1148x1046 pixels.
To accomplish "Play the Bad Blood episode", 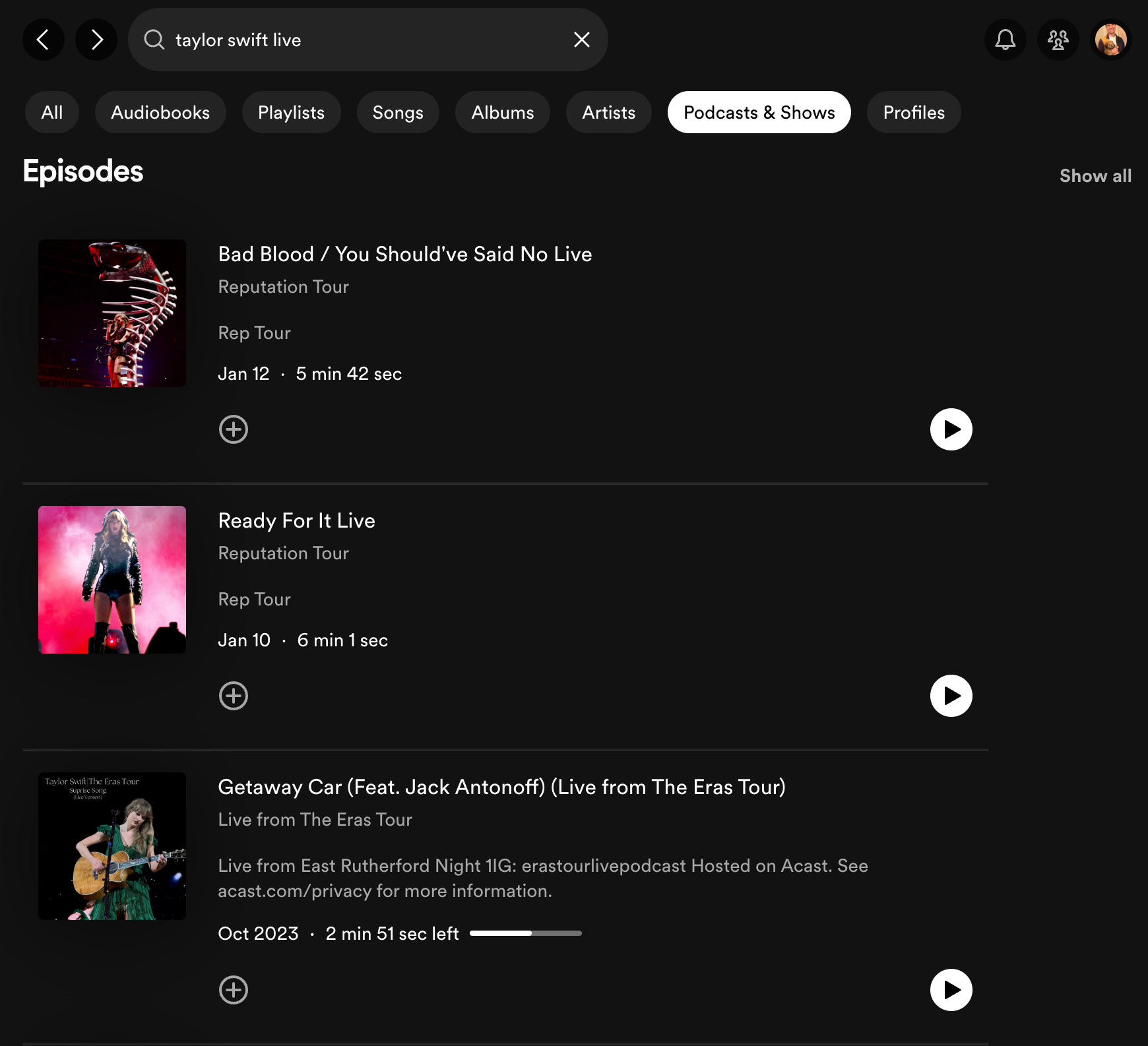I will [951, 429].
